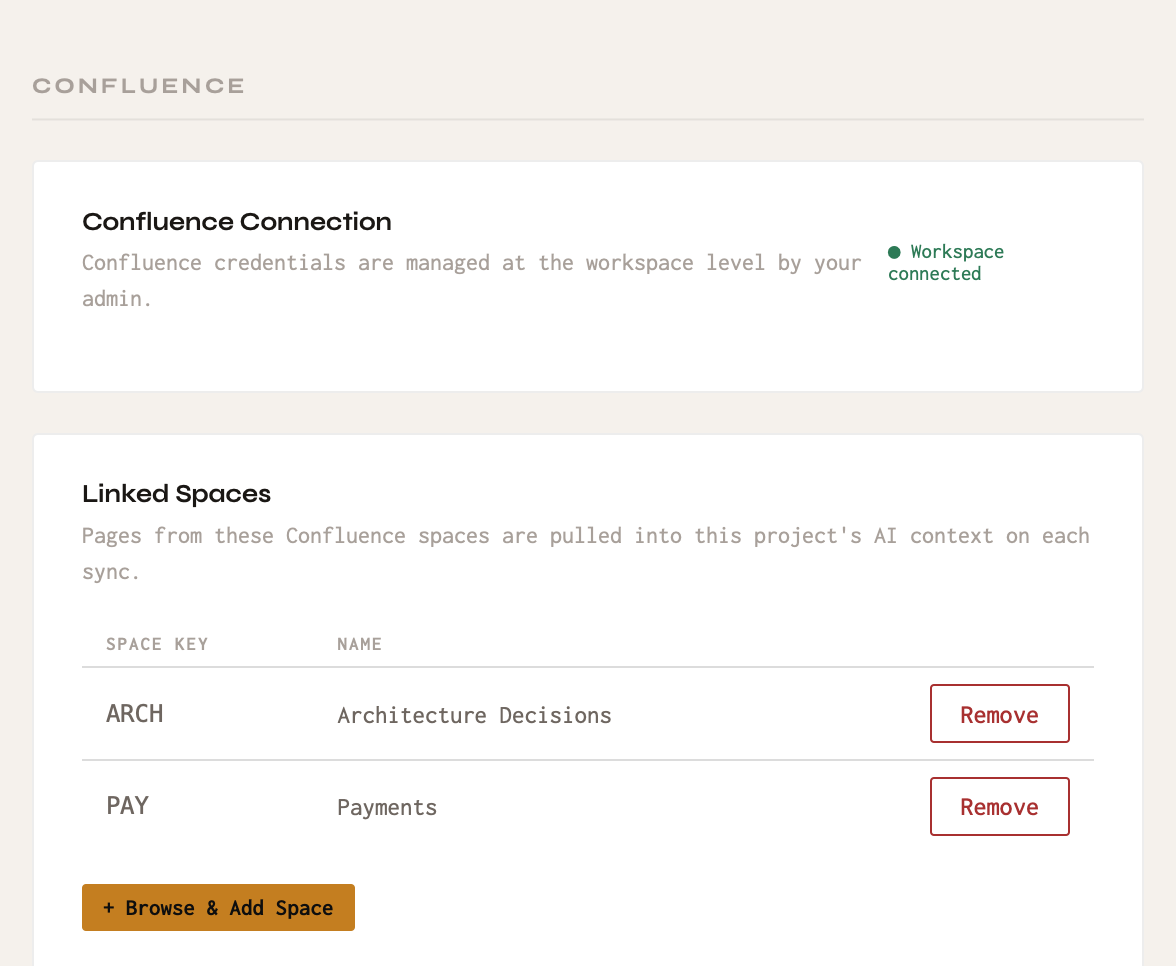The width and height of the screenshot is (1176, 966).
Task: Click the Architecture Decisions name cell
Action: [474, 715]
